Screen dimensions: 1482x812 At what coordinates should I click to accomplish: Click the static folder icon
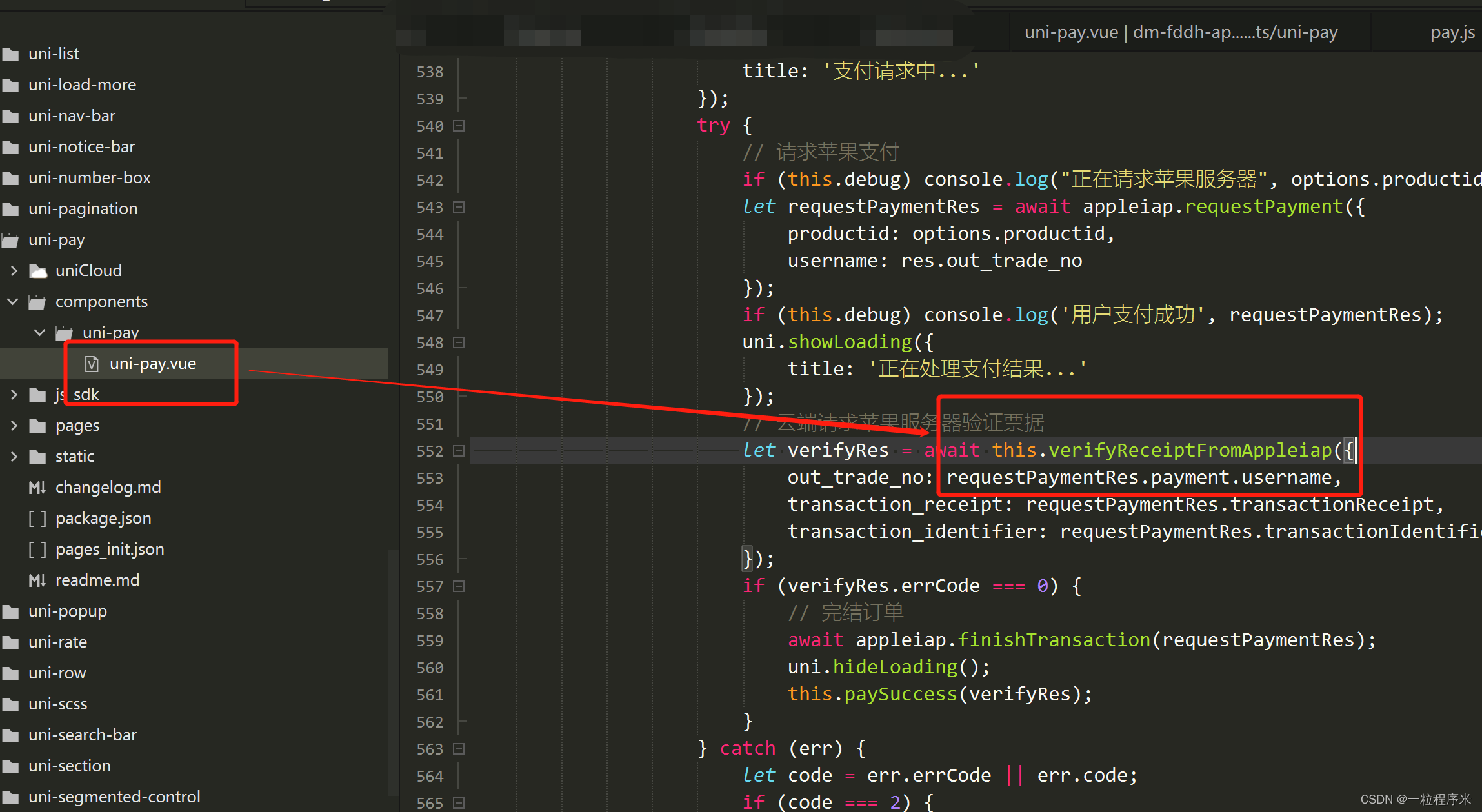click(38, 457)
